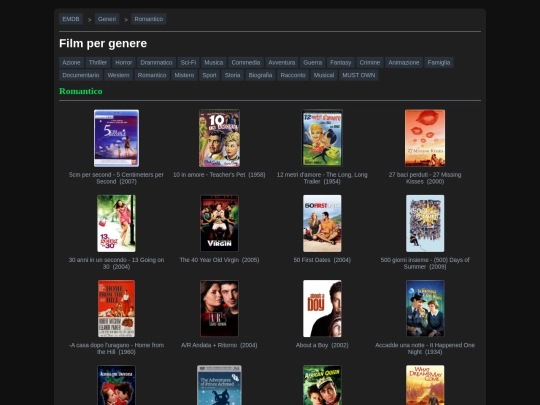
Task: Filter by Animazione genre
Action: (x=404, y=63)
